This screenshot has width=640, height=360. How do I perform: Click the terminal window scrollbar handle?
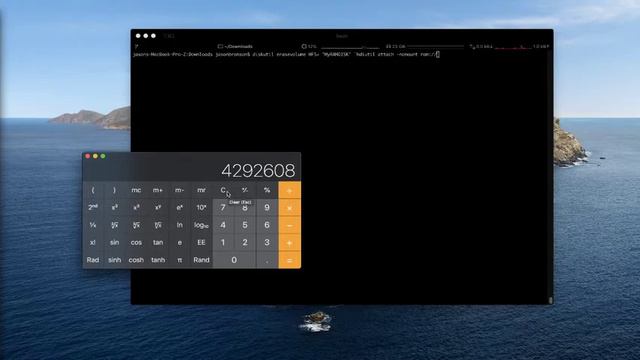(x=550, y=300)
